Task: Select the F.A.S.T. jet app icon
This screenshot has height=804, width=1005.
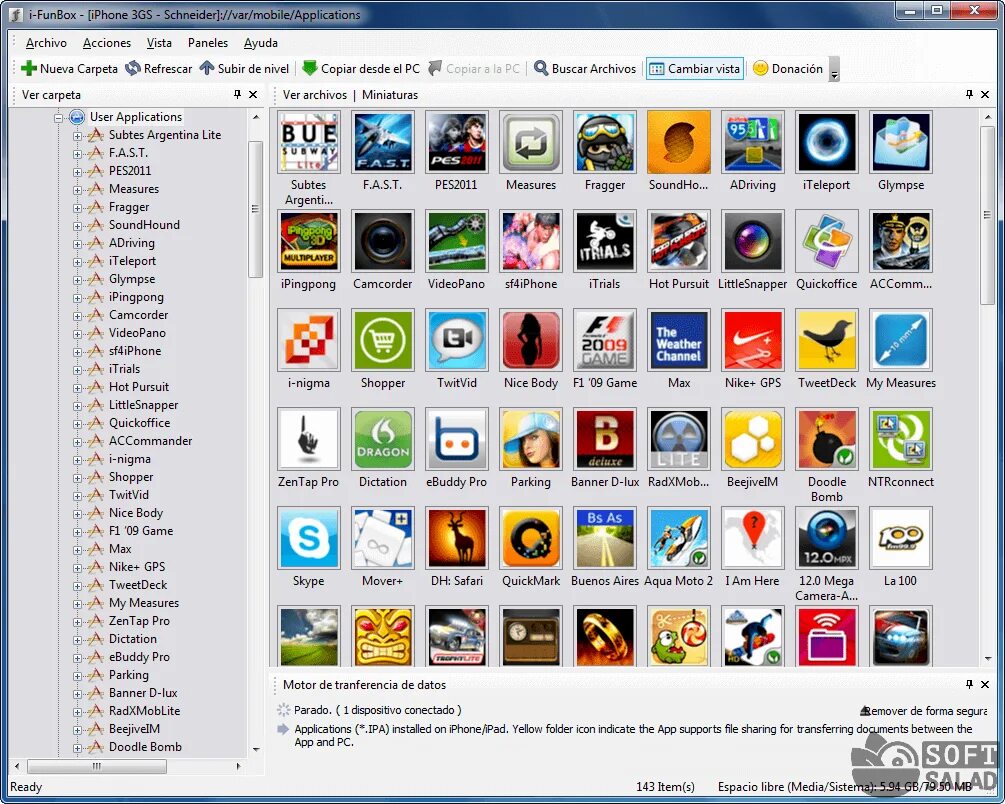Action: click(x=383, y=142)
